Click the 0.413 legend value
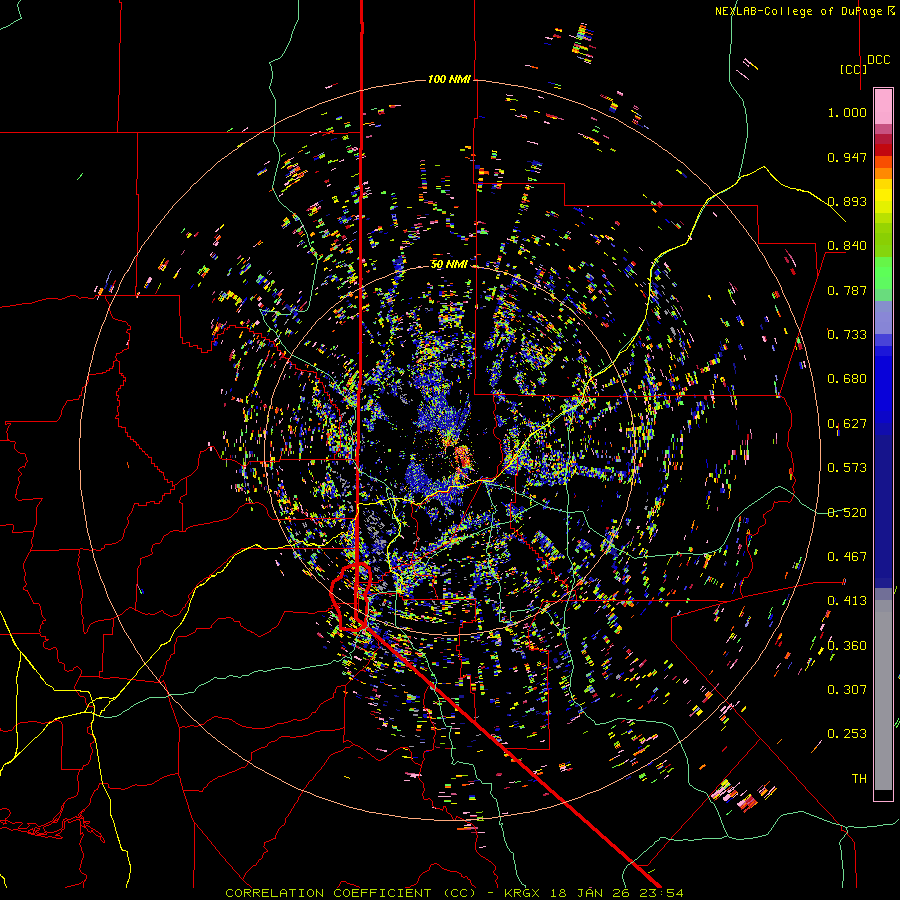 [x=847, y=601]
